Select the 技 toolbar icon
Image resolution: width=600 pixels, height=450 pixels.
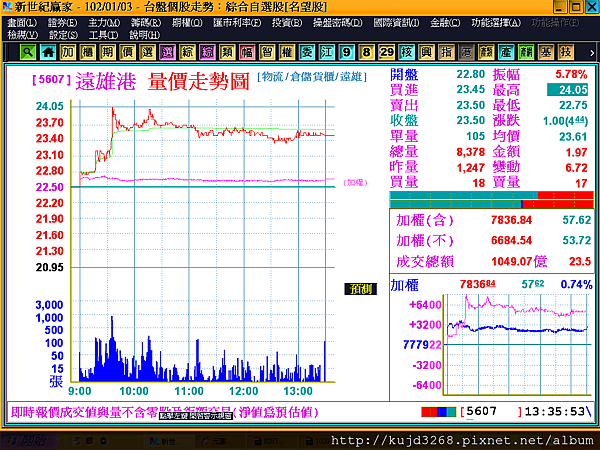566,52
